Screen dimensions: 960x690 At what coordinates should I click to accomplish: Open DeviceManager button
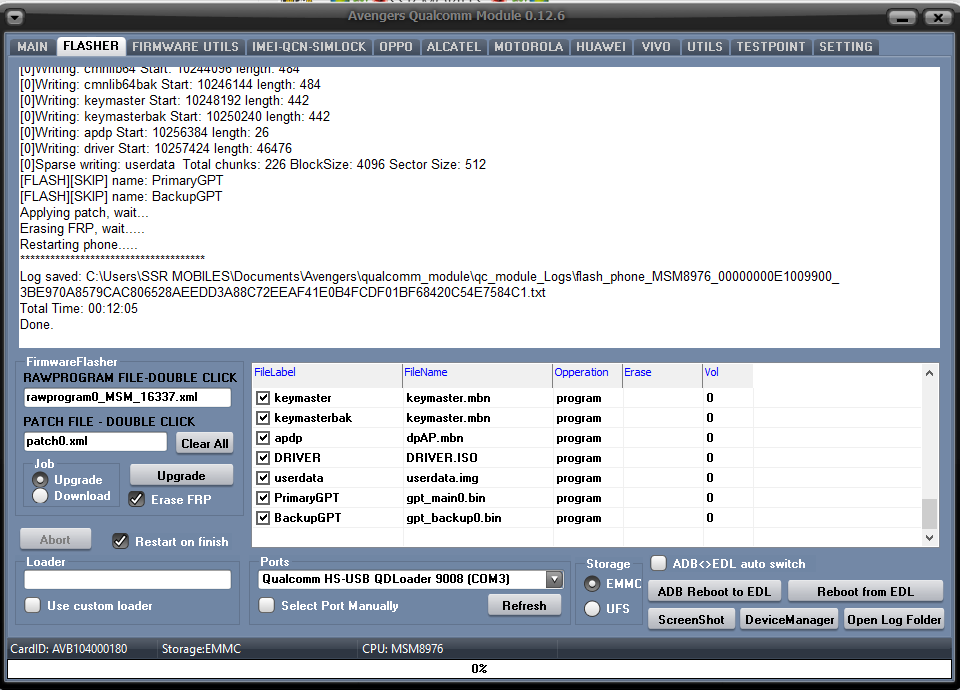790,620
